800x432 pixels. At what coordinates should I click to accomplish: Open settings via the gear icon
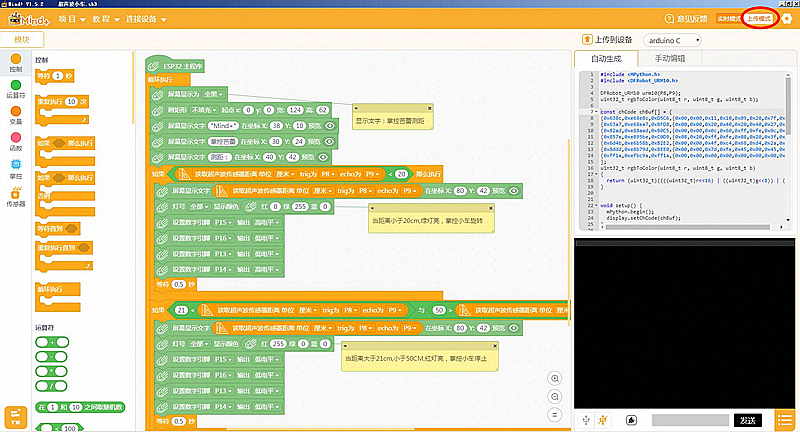pos(786,19)
